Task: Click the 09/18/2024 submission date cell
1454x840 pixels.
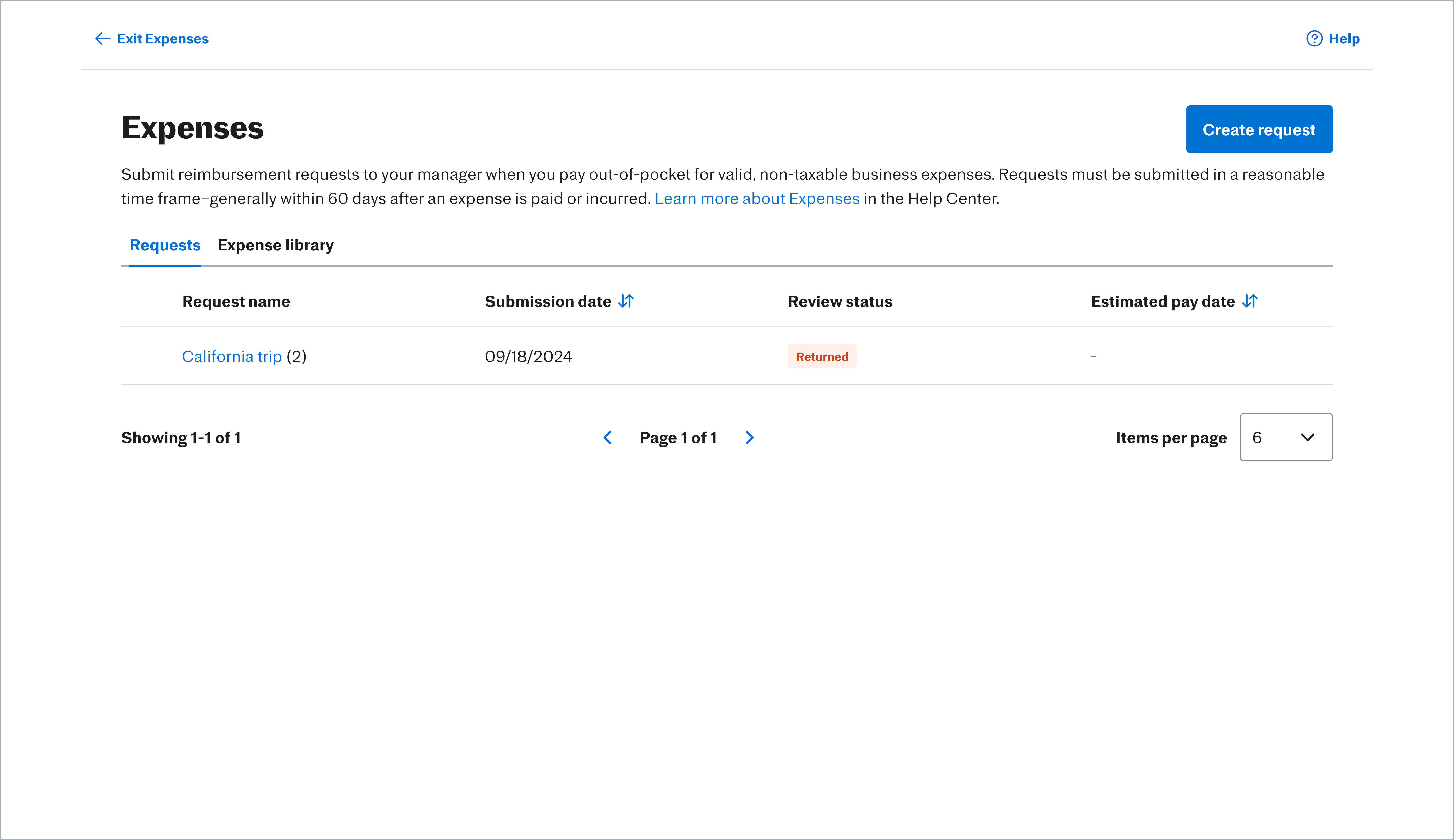Action: (x=529, y=357)
